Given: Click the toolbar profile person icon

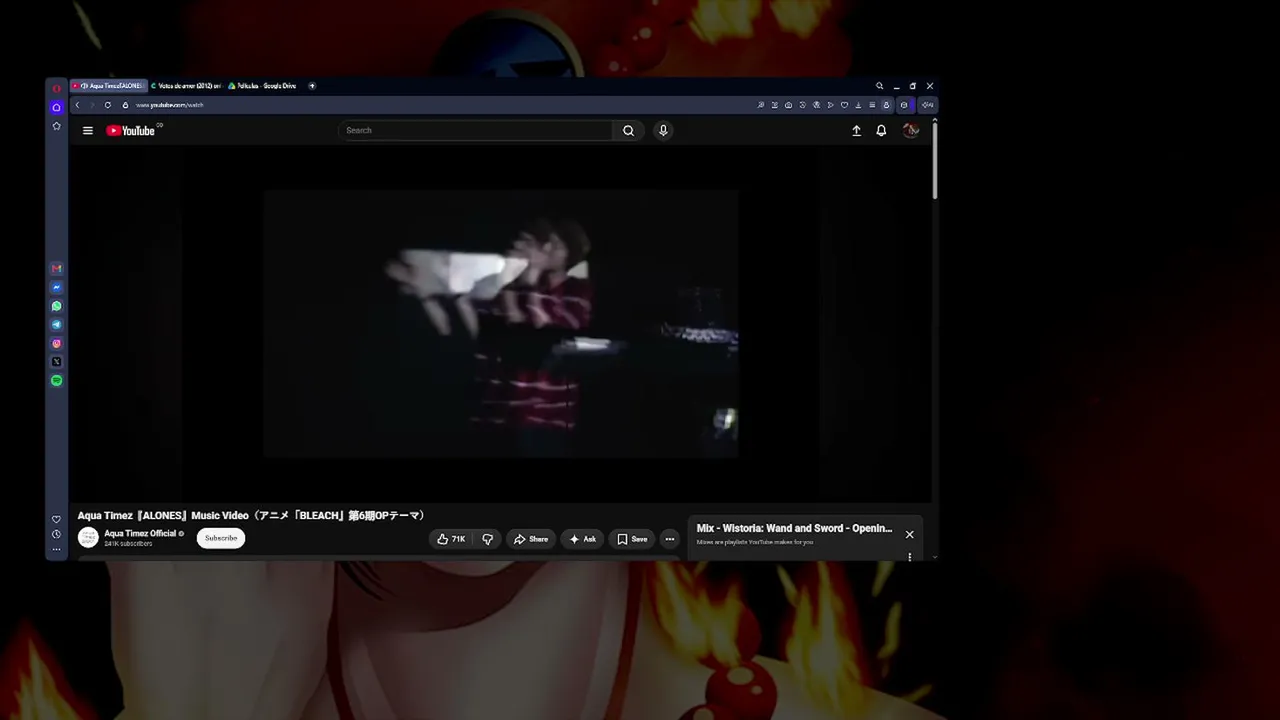Looking at the screenshot, I should (x=886, y=105).
